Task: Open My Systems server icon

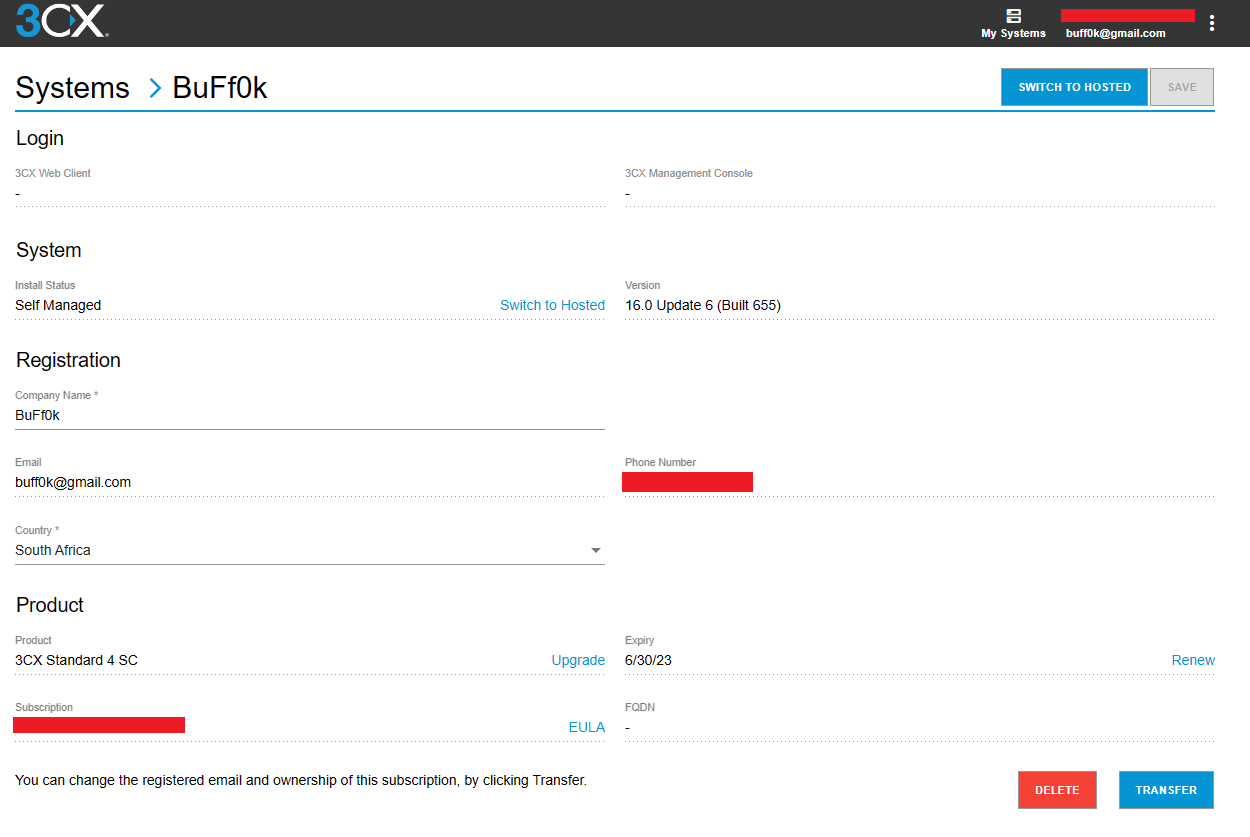Action: [x=1013, y=16]
